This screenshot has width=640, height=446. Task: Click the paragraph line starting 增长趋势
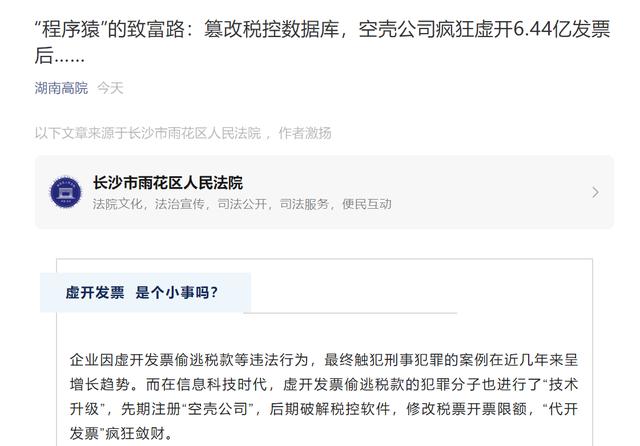pos(324,384)
